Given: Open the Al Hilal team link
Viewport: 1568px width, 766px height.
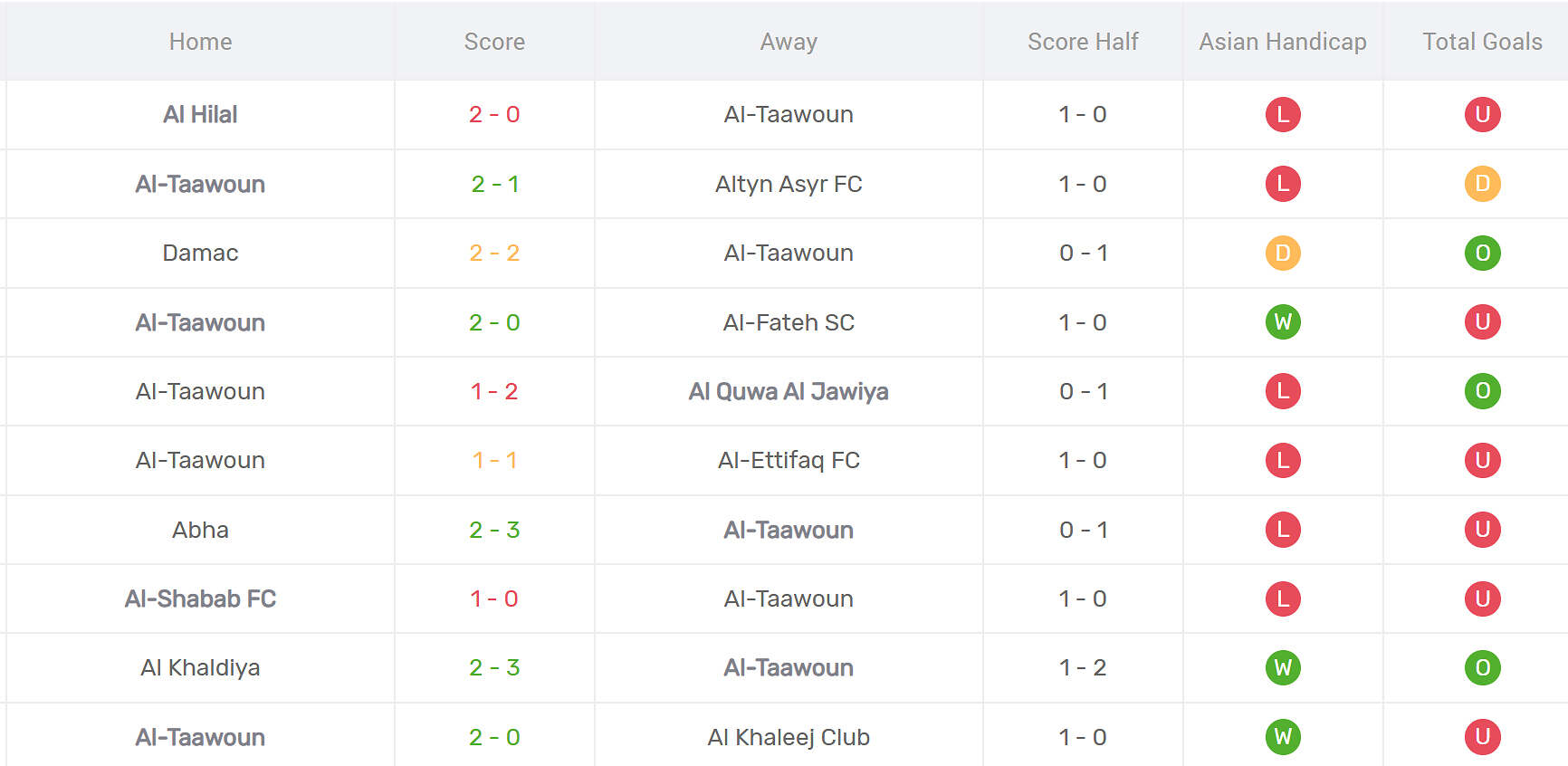Looking at the screenshot, I should (x=200, y=114).
